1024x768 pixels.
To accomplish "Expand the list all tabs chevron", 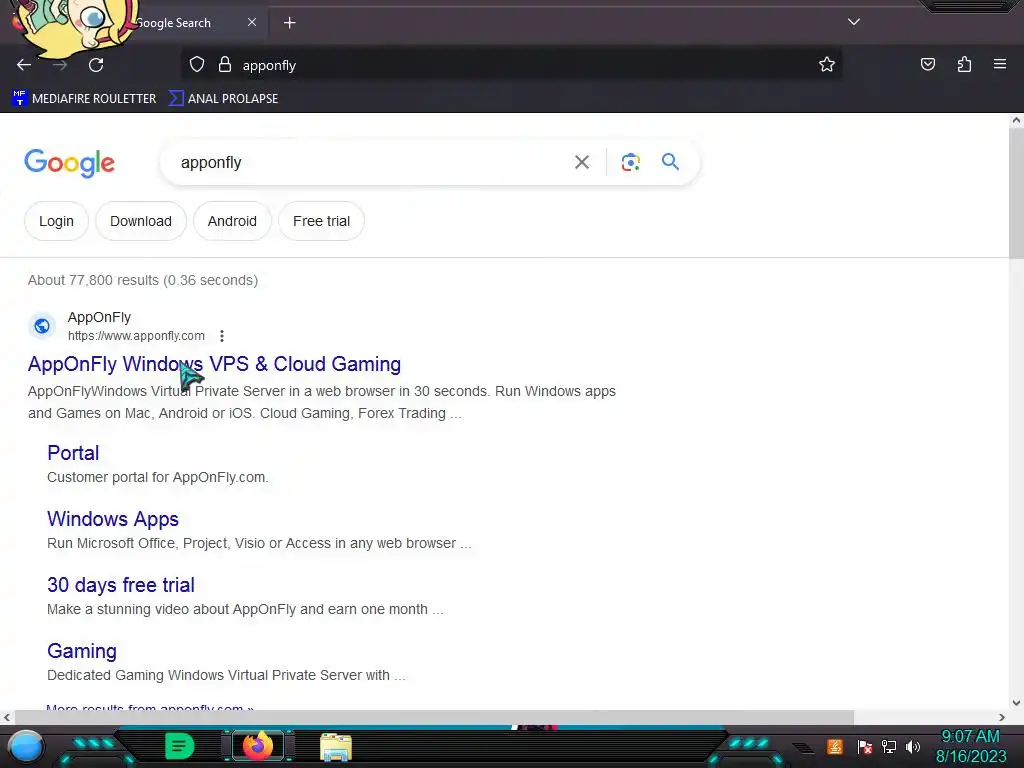I will [854, 22].
